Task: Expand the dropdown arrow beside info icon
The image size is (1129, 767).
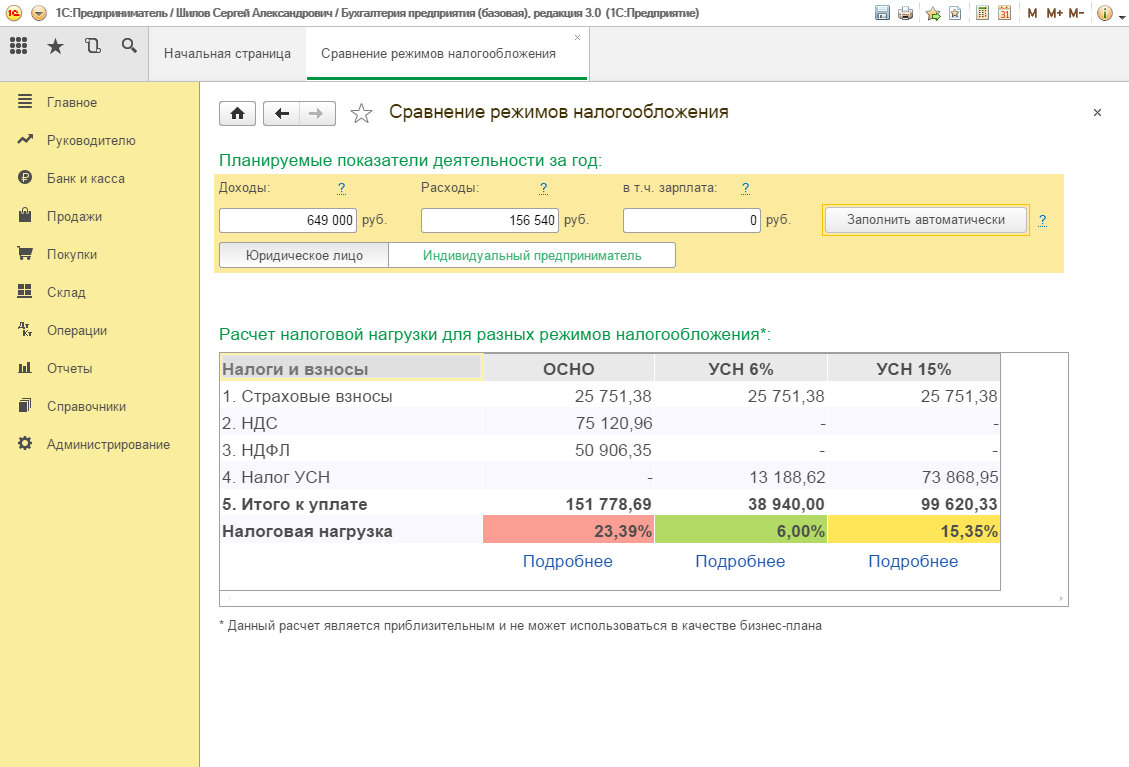Action: (x=1121, y=15)
